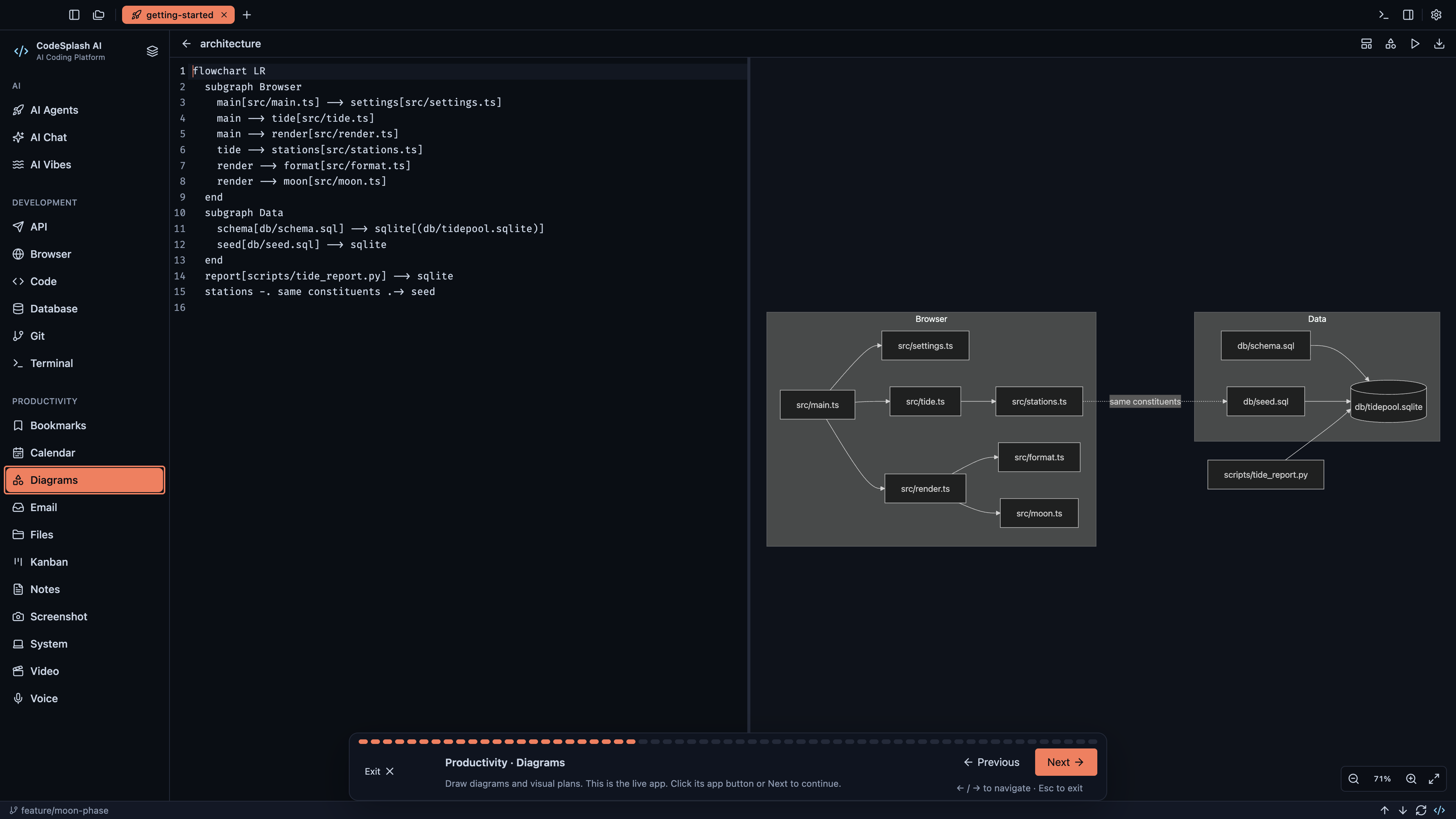The image size is (1456, 819).
Task: Click the sync refresh icon in status bar
Action: coord(1421,810)
